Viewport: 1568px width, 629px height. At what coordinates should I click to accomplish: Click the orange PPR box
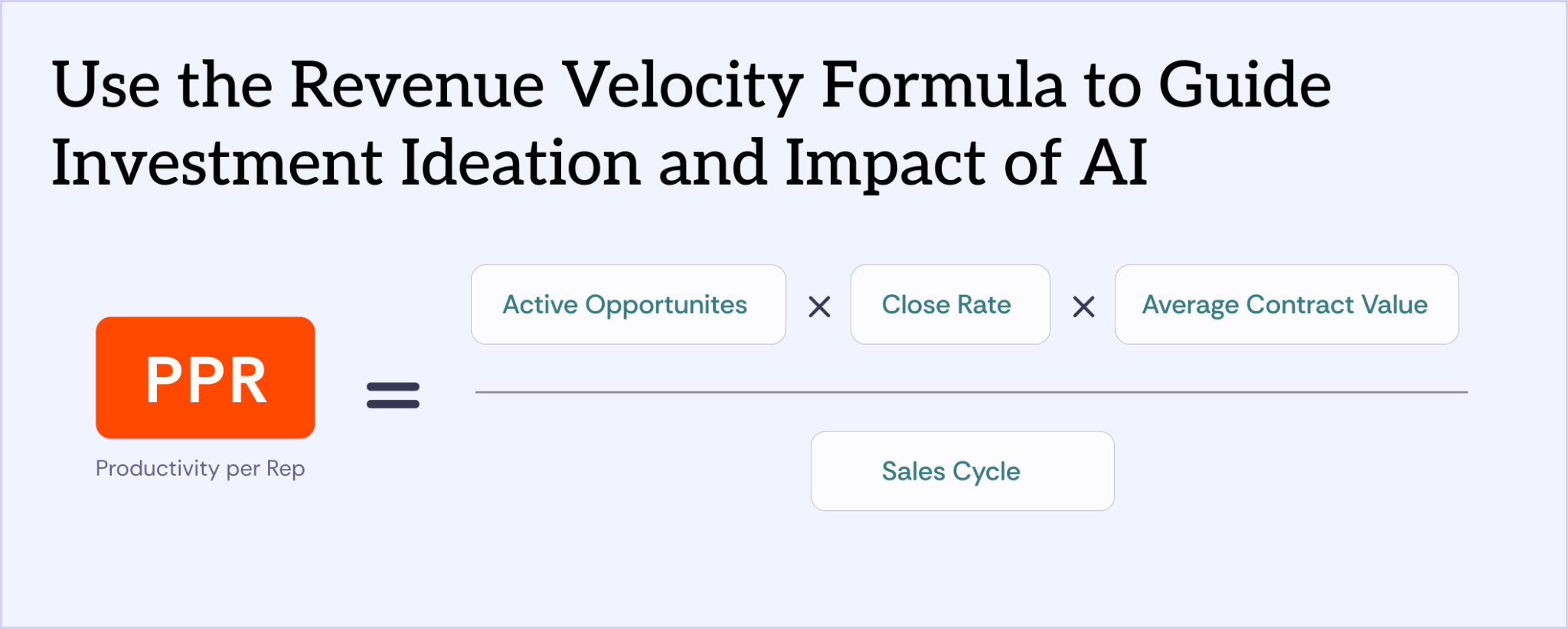[205, 378]
